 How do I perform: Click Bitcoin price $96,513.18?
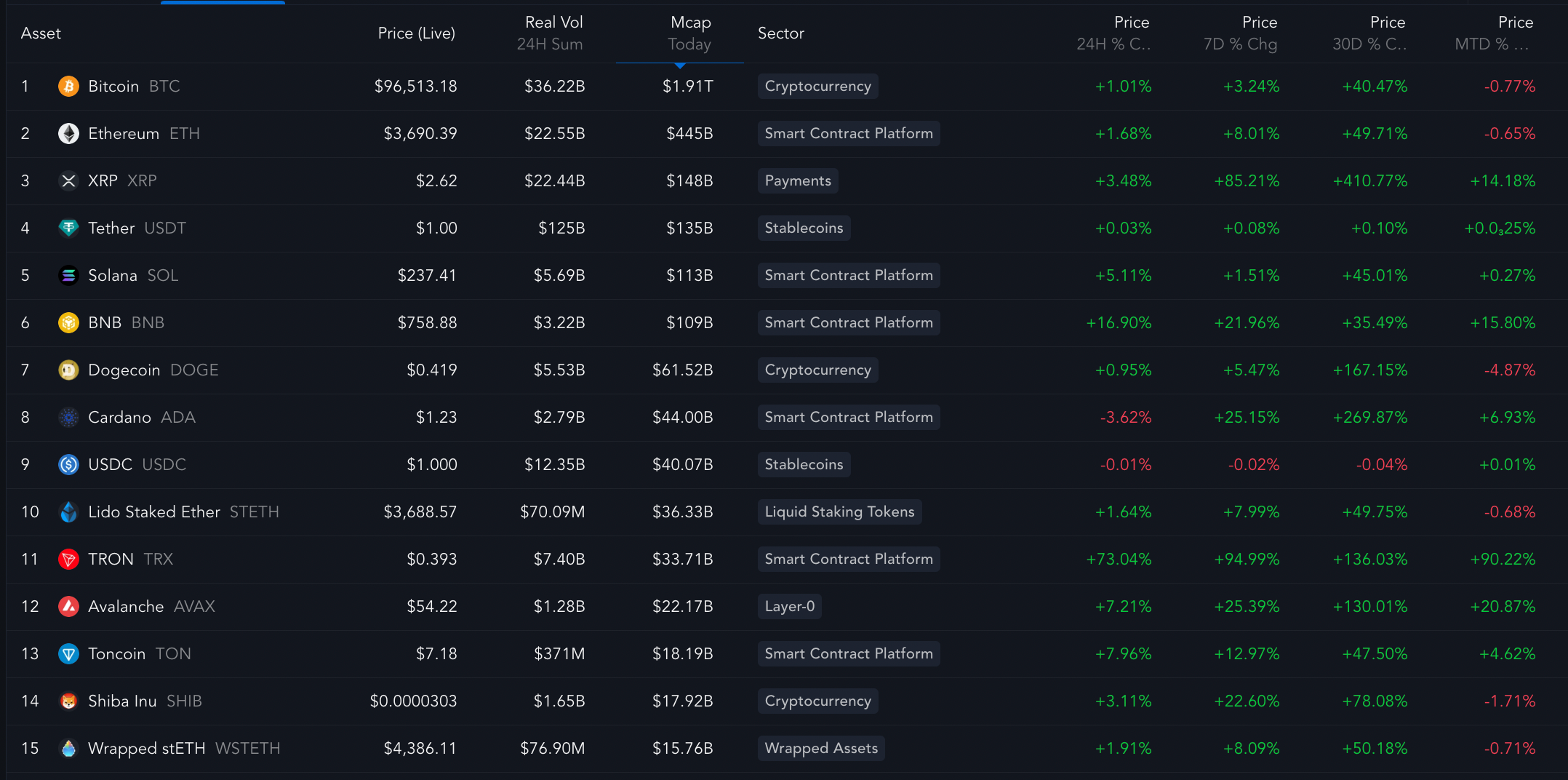(415, 87)
